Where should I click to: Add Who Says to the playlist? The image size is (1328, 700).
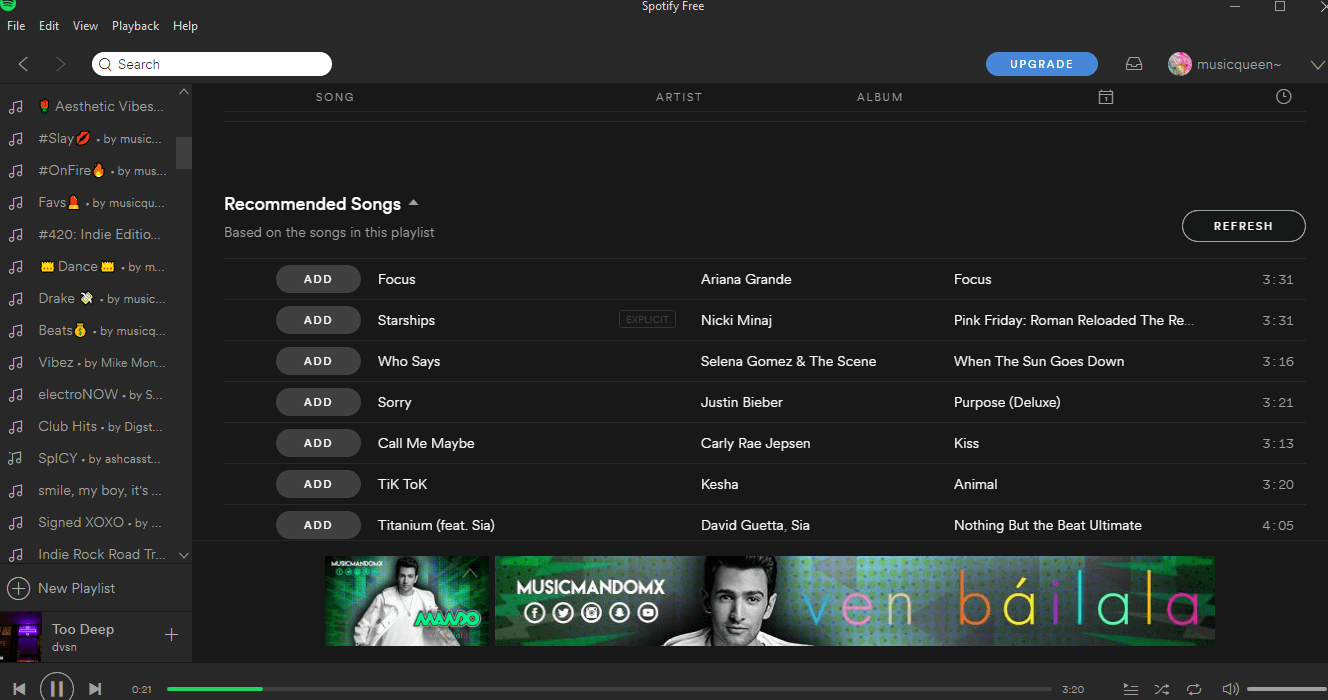click(x=318, y=361)
